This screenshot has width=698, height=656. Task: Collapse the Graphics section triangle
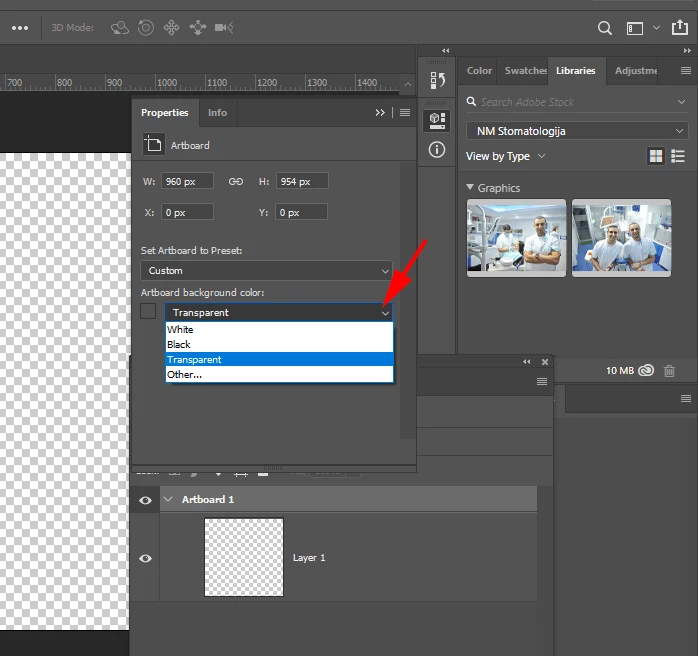point(470,187)
